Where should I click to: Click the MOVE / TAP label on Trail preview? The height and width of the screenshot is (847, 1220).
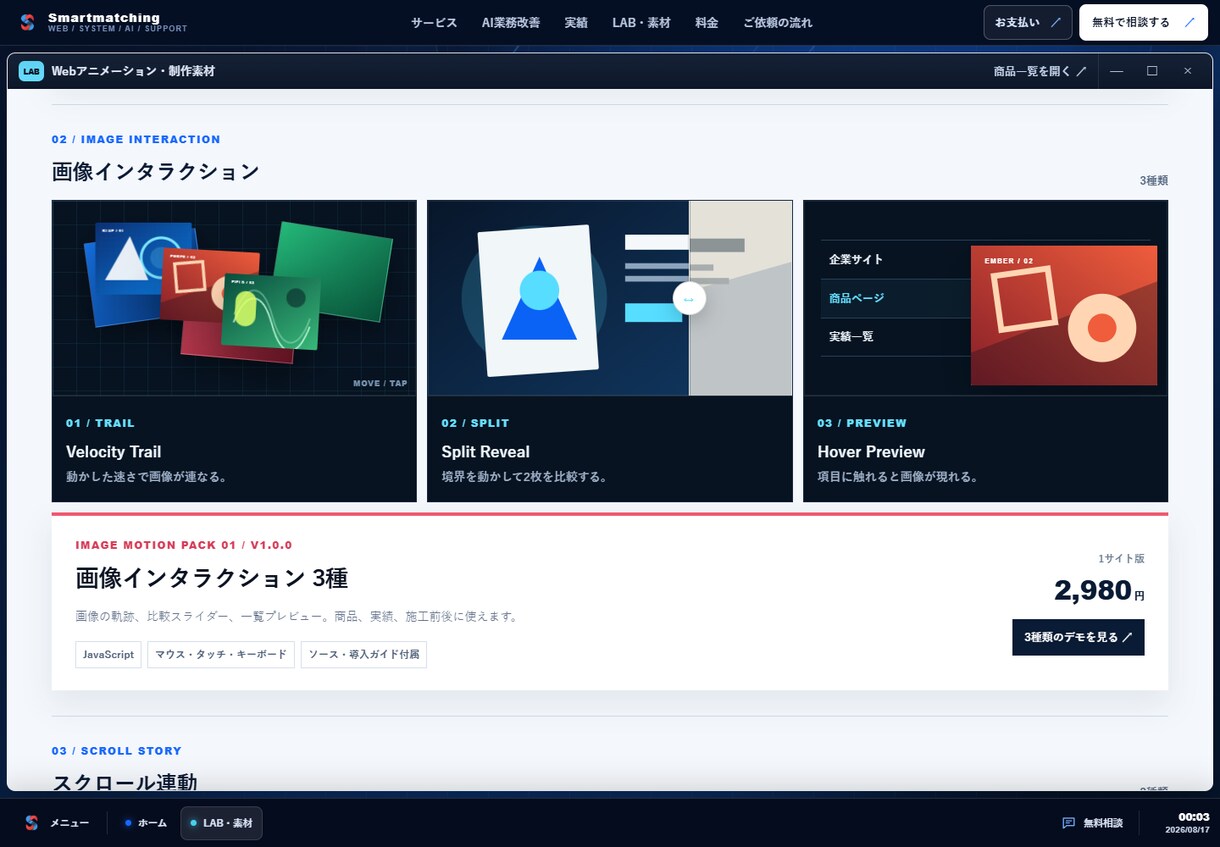pos(380,383)
